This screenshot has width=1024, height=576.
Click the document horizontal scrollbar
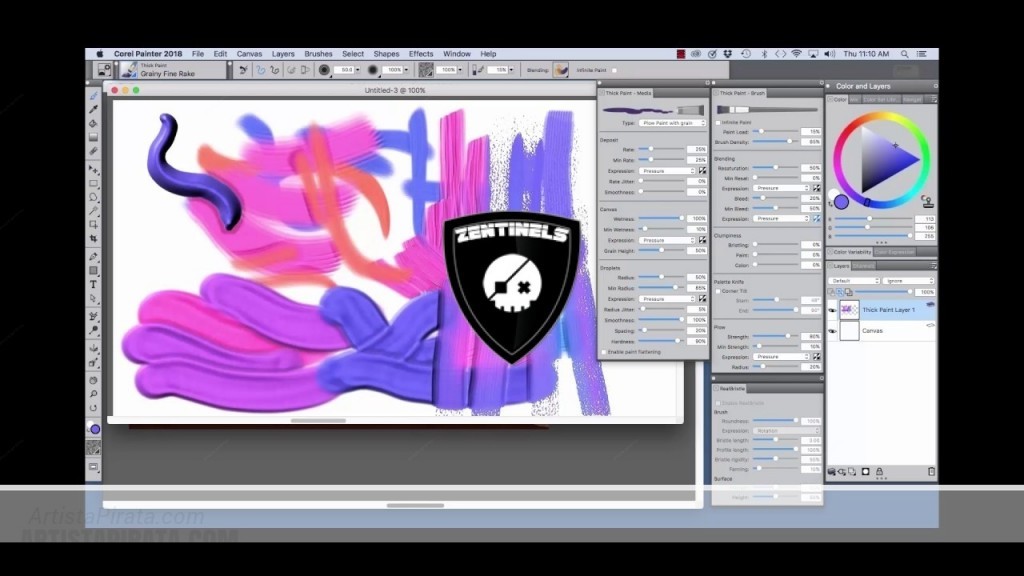[x=319, y=421]
